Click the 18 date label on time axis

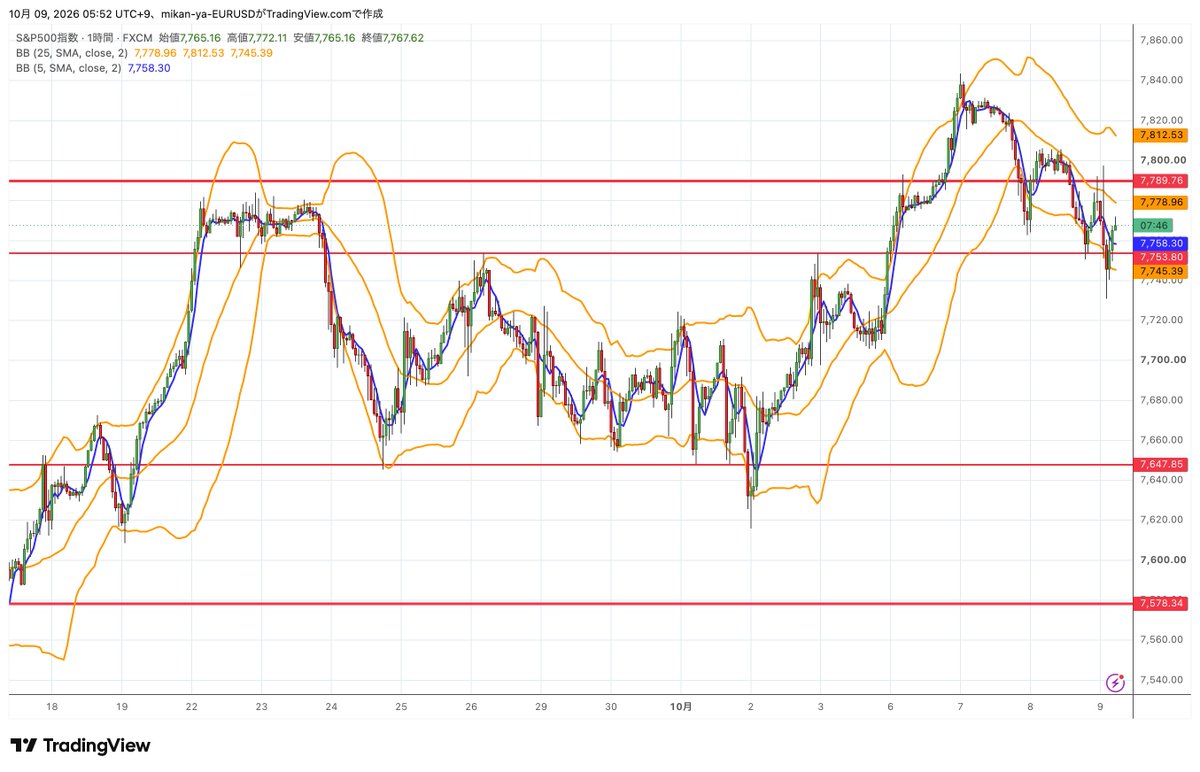pyautogui.click(x=52, y=706)
